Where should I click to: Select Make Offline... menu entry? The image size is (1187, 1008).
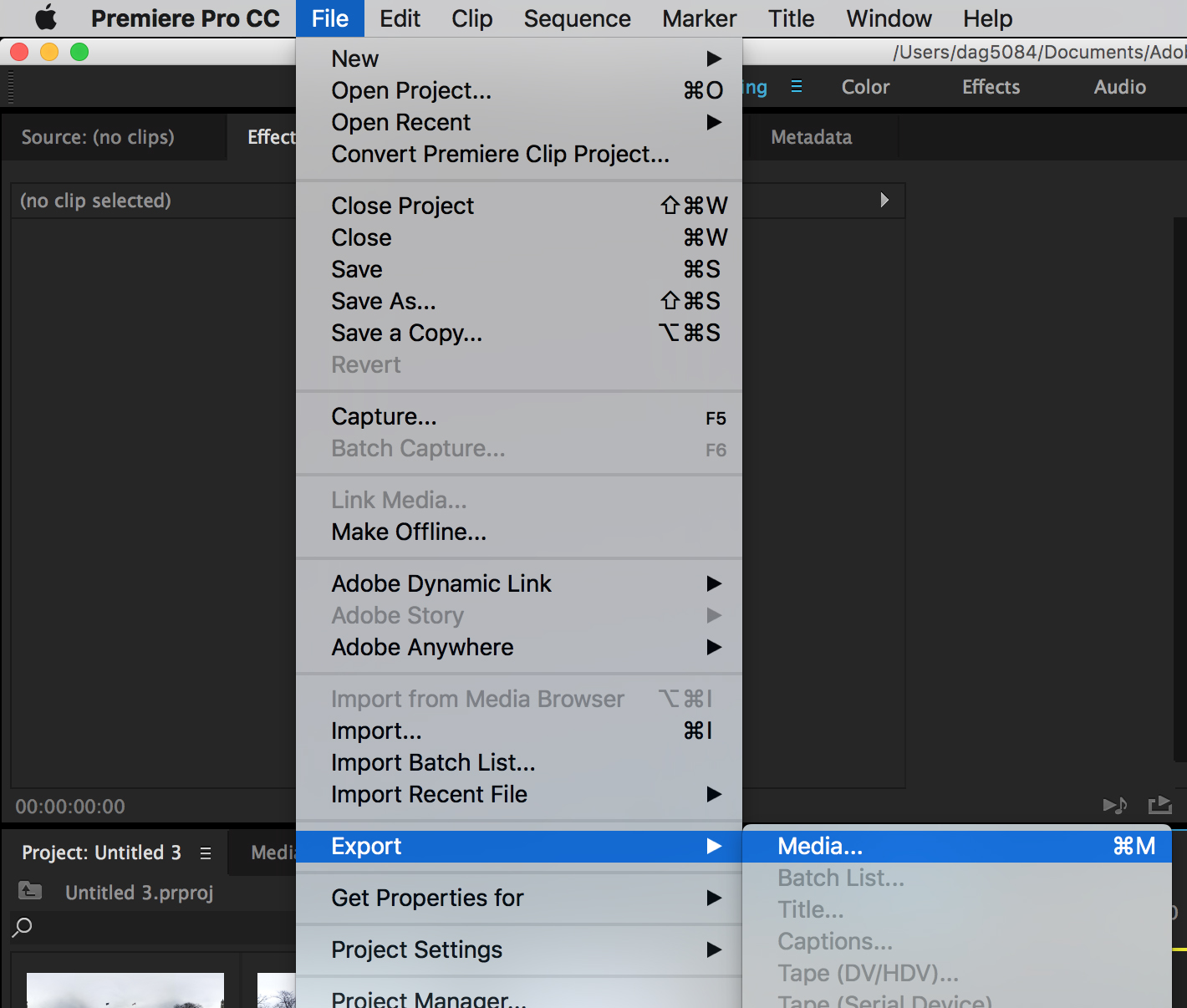tap(519, 532)
